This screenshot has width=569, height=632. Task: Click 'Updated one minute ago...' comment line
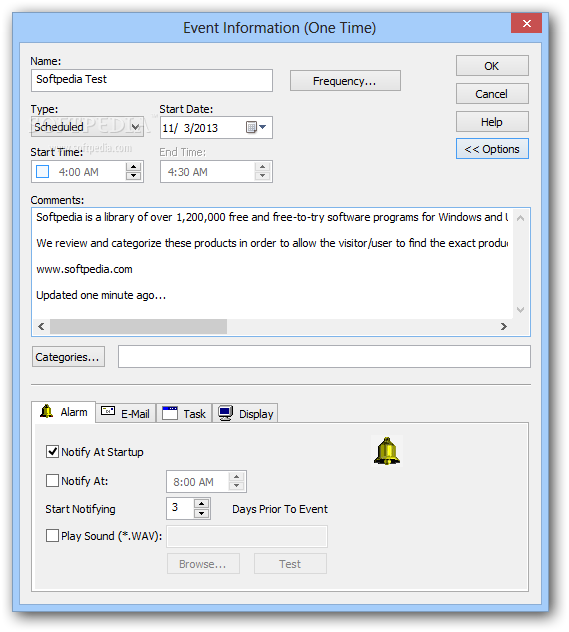coord(101,295)
